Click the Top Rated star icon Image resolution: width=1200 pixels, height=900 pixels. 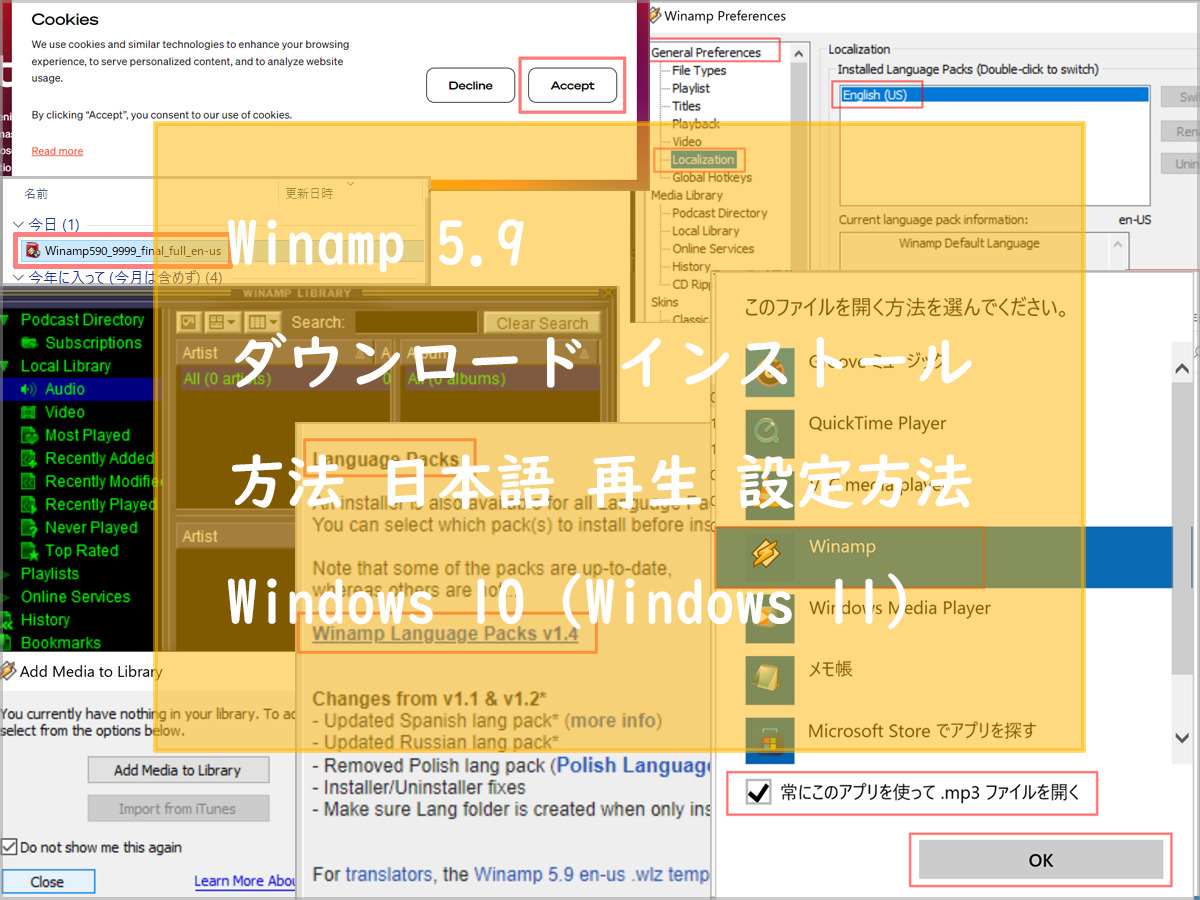click(x=29, y=551)
